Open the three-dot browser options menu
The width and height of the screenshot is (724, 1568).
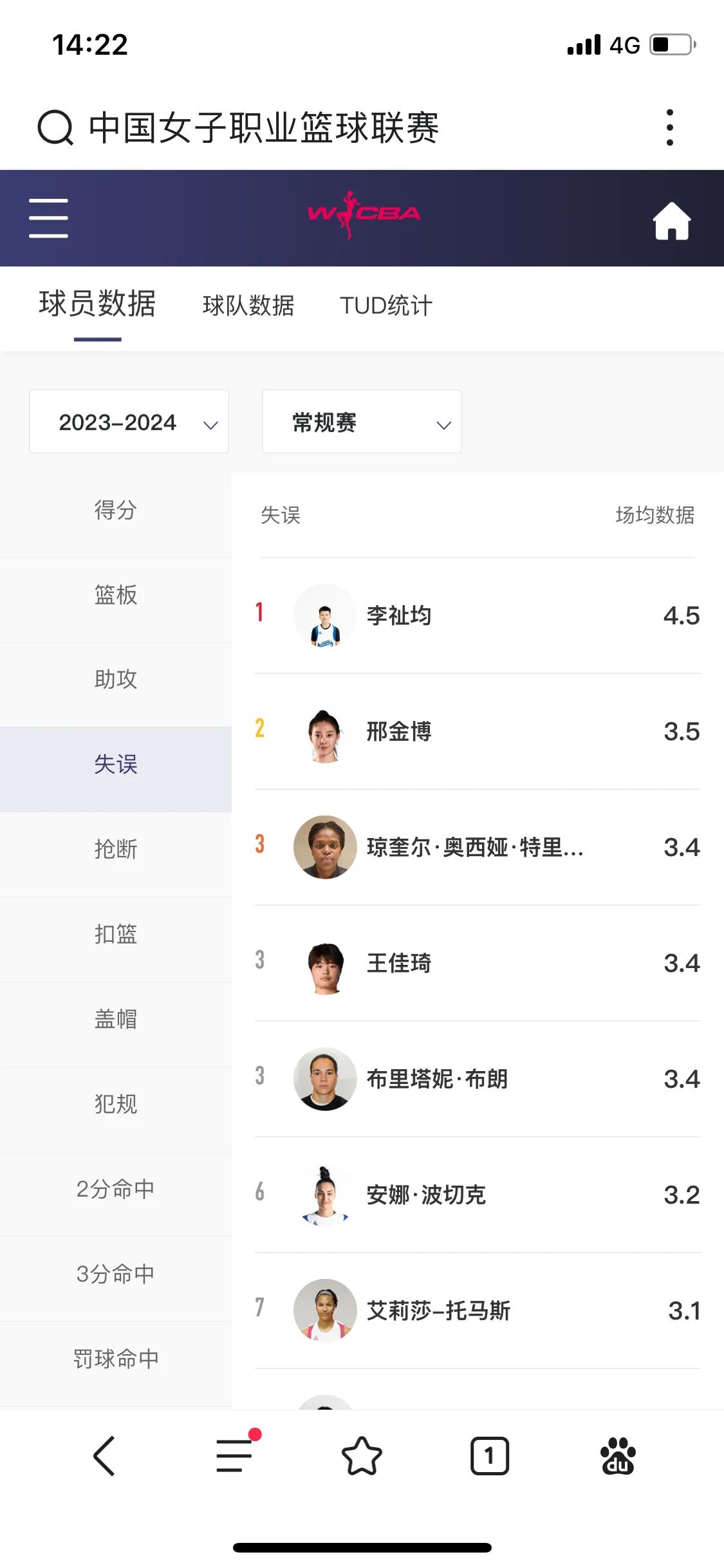[x=670, y=127]
